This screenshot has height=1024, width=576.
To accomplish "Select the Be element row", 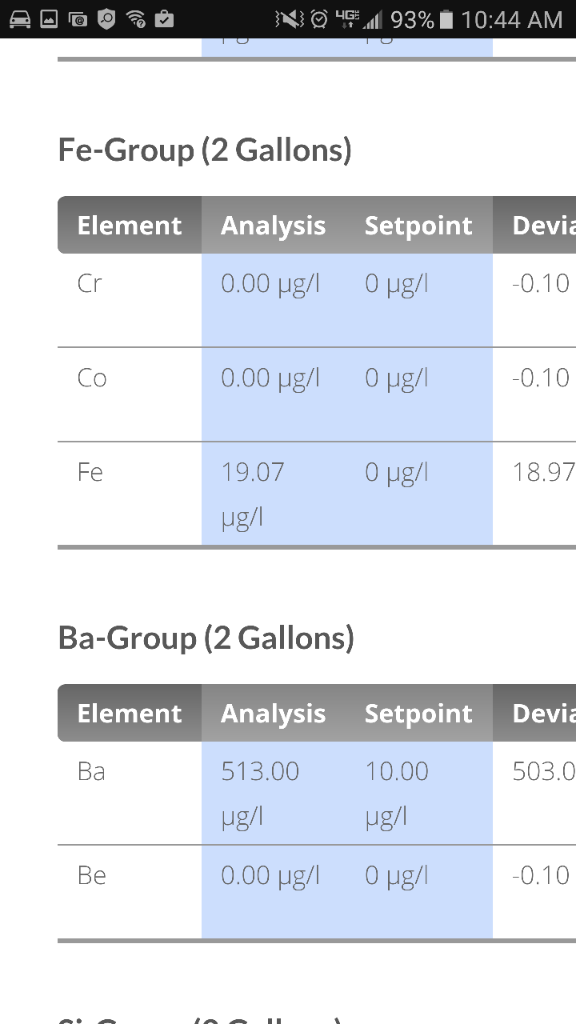I will coord(317,892).
